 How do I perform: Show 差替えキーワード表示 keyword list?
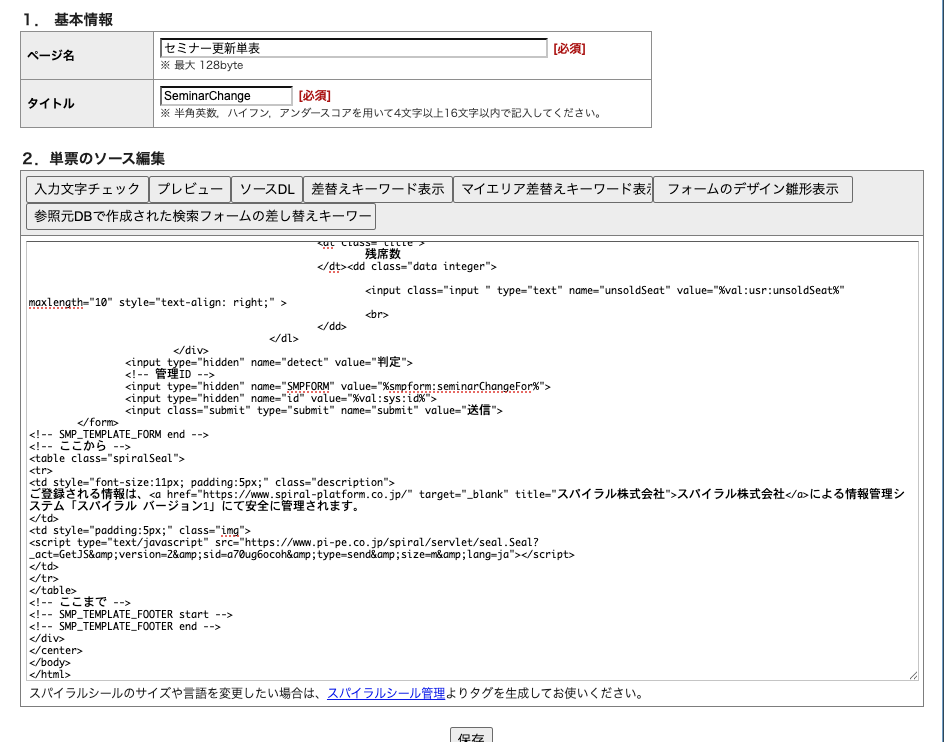(x=377, y=189)
